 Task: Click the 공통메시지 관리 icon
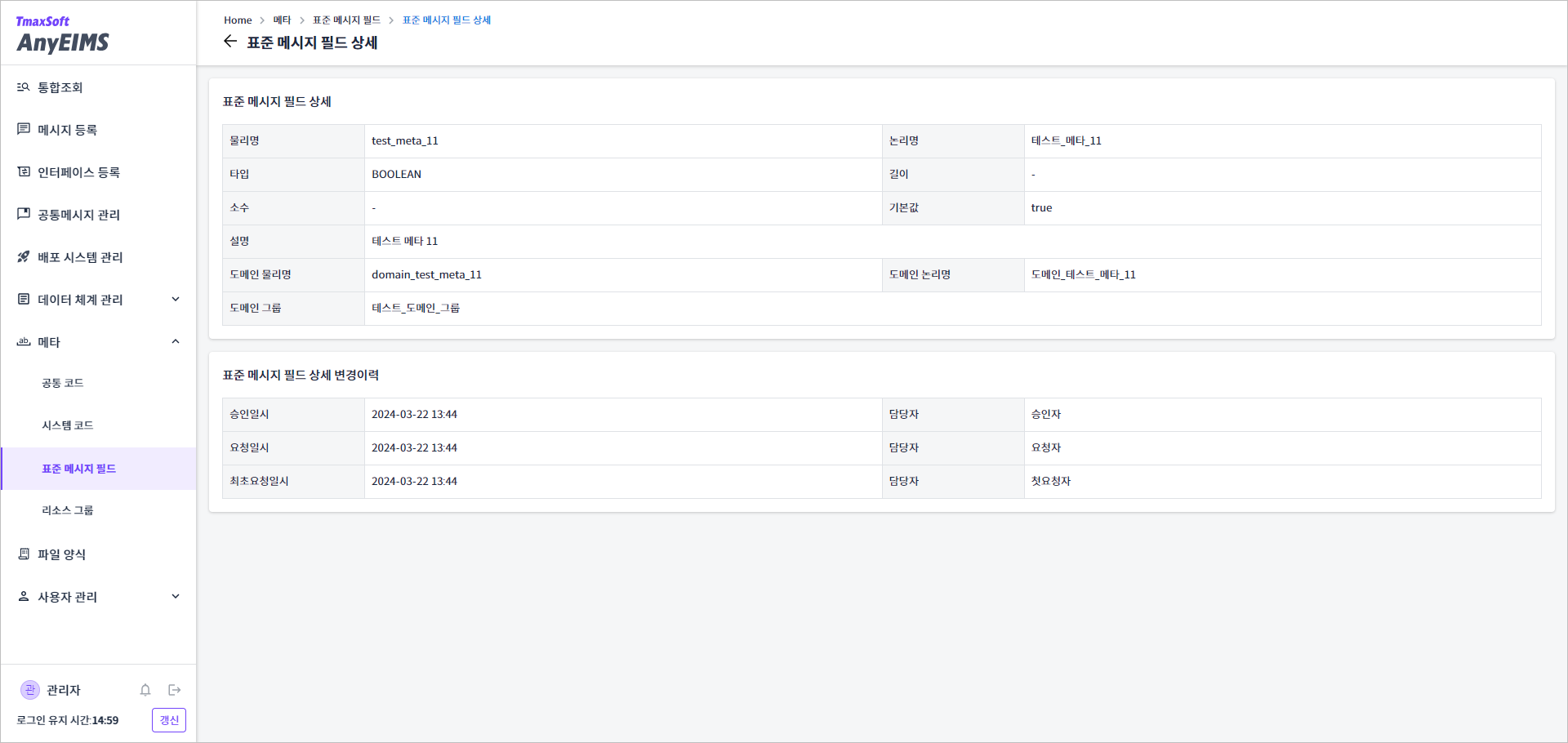click(x=24, y=214)
